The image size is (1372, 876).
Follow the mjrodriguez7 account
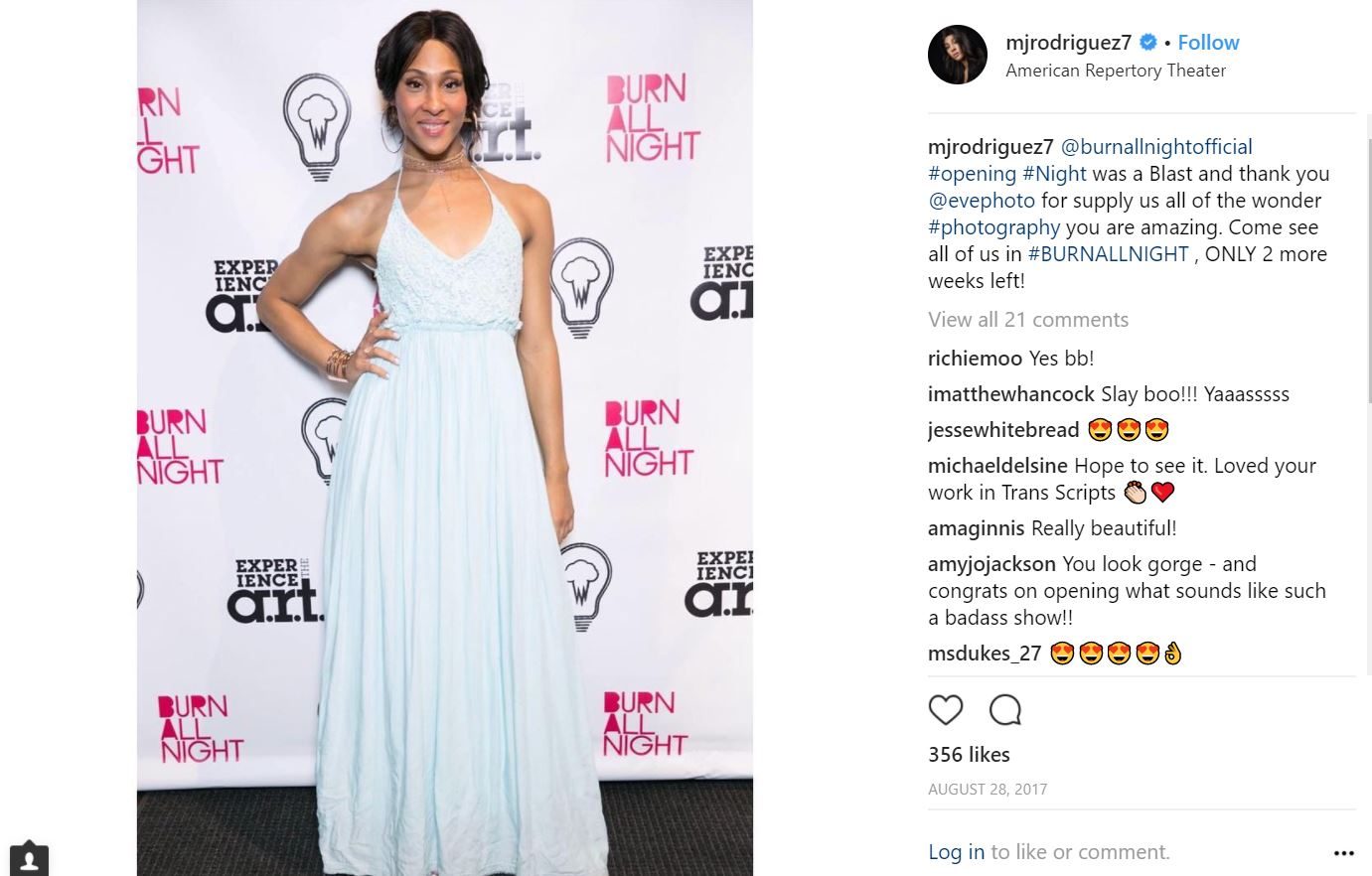click(x=1208, y=43)
